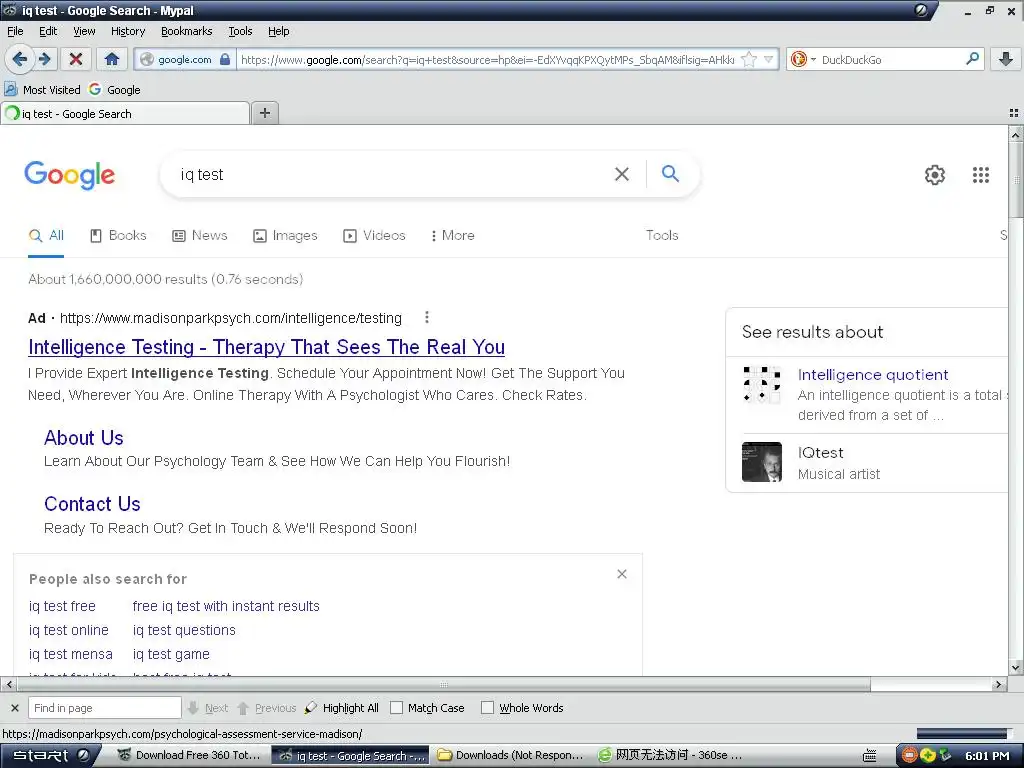1024x768 pixels.
Task: Click the horizontal scrollbar right arrow
Action: click(998, 684)
